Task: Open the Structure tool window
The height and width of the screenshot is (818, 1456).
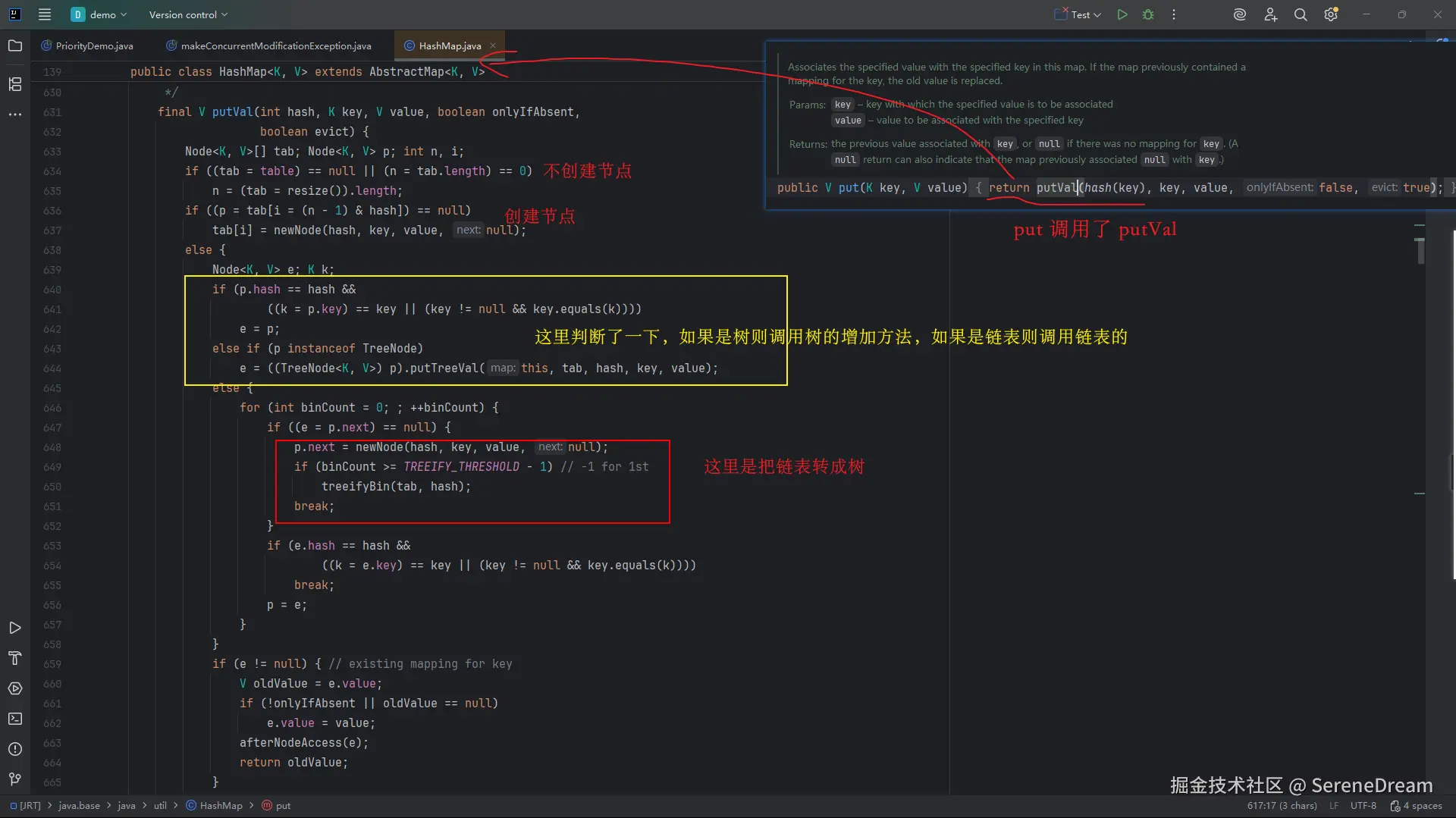Action: click(15, 84)
